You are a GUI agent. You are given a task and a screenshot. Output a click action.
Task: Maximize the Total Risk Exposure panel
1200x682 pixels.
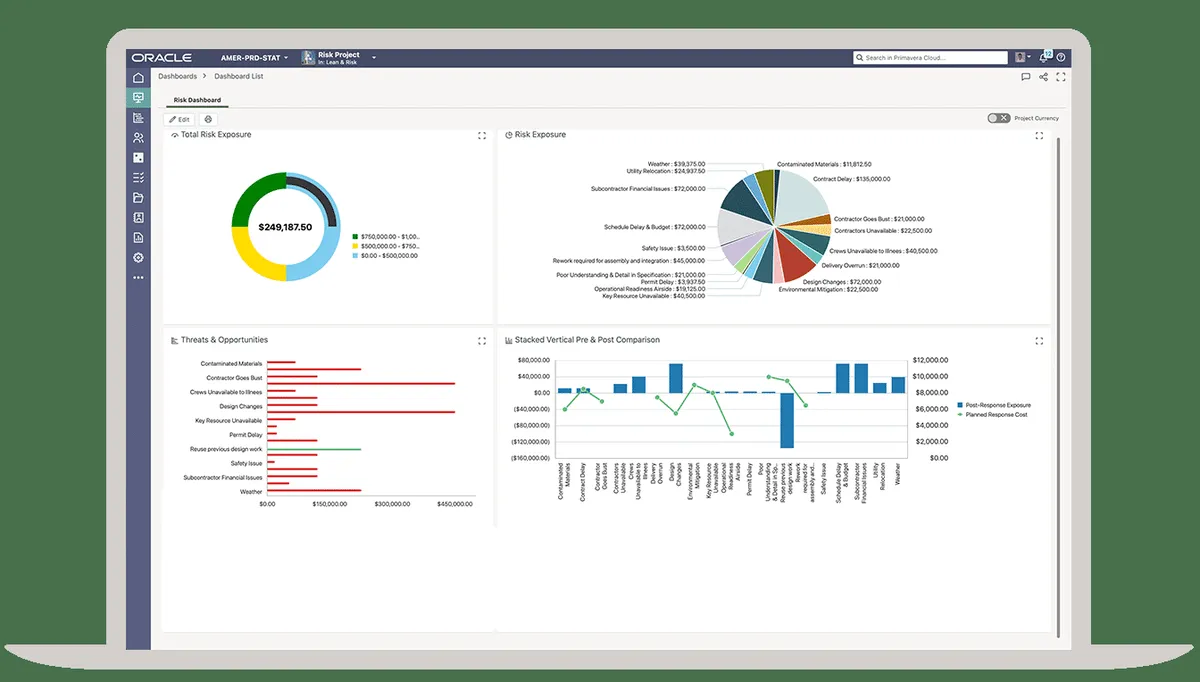pos(482,135)
